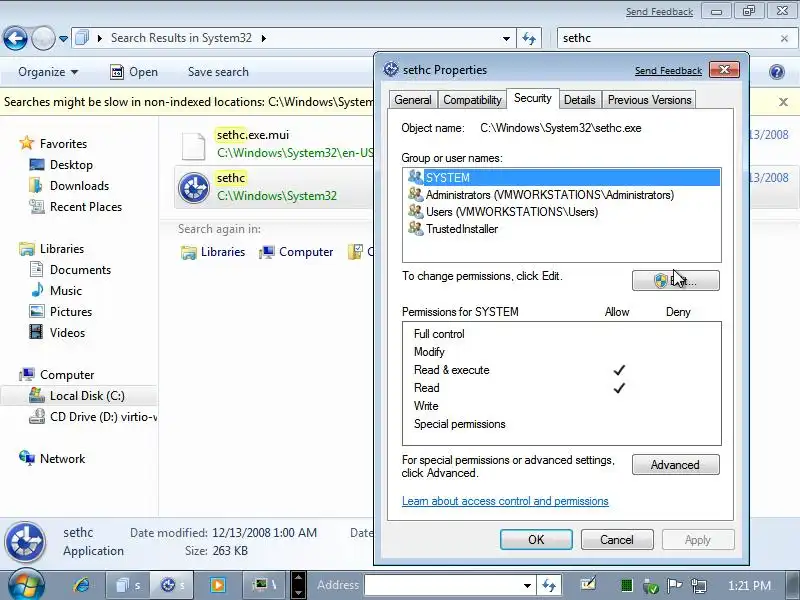Open the Downloads folder in Favorites
Image resolution: width=800 pixels, height=600 pixels.
click(x=79, y=186)
